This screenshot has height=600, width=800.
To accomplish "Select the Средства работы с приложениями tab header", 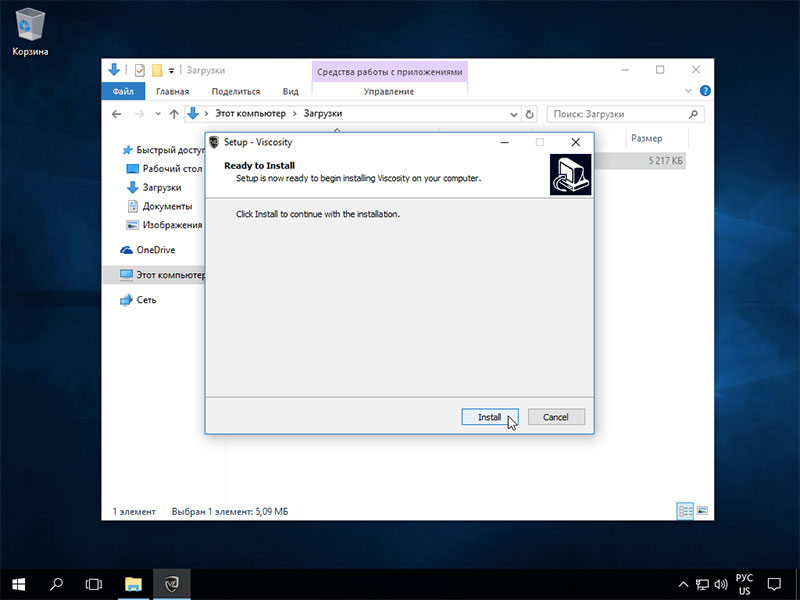I will coord(389,72).
